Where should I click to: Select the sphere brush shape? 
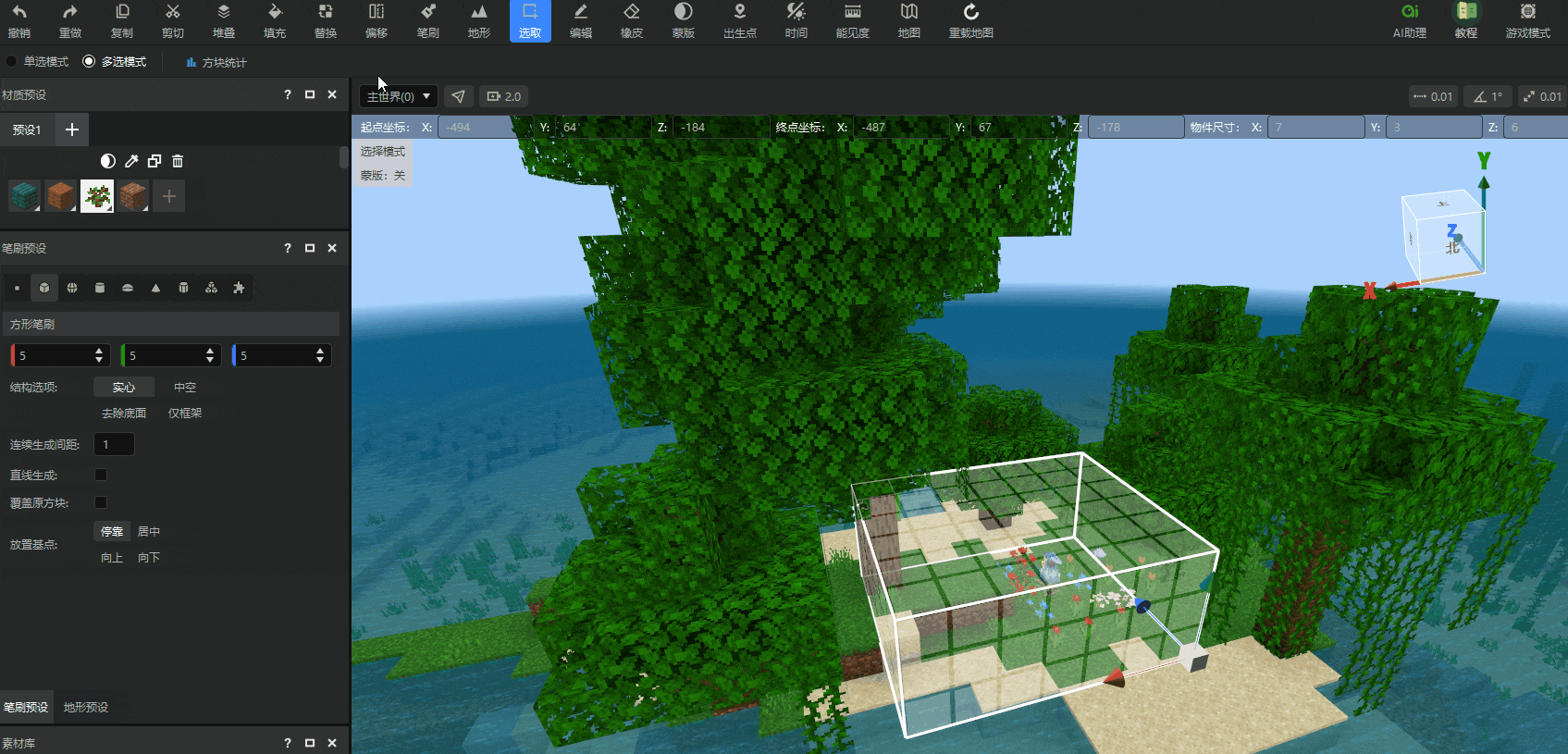pyautogui.click(x=72, y=288)
